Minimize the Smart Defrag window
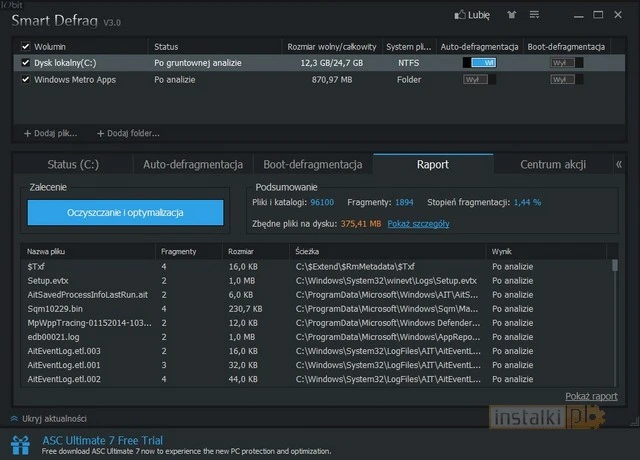640x460 pixels. (x=578, y=16)
